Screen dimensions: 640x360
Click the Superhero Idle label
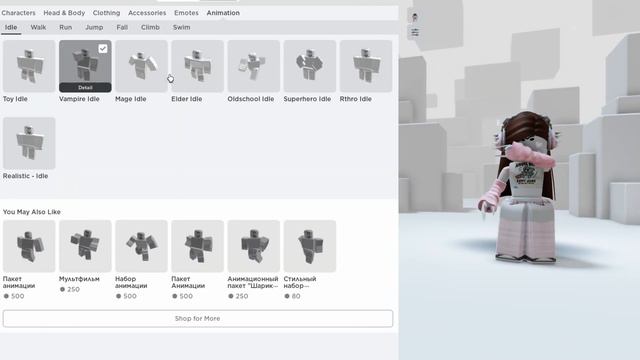(x=307, y=99)
